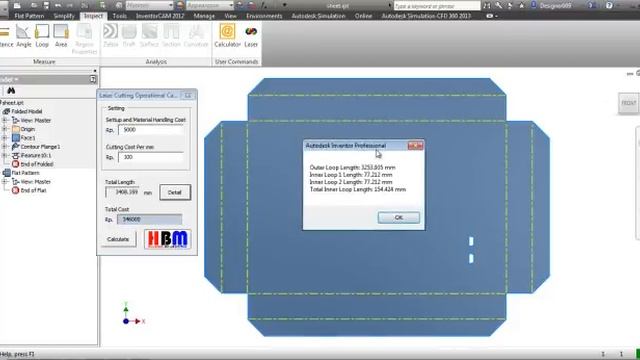The width and height of the screenshot is (640, 360).
Task: Click the wrench icon in title bar
Action: coord(499,5)
